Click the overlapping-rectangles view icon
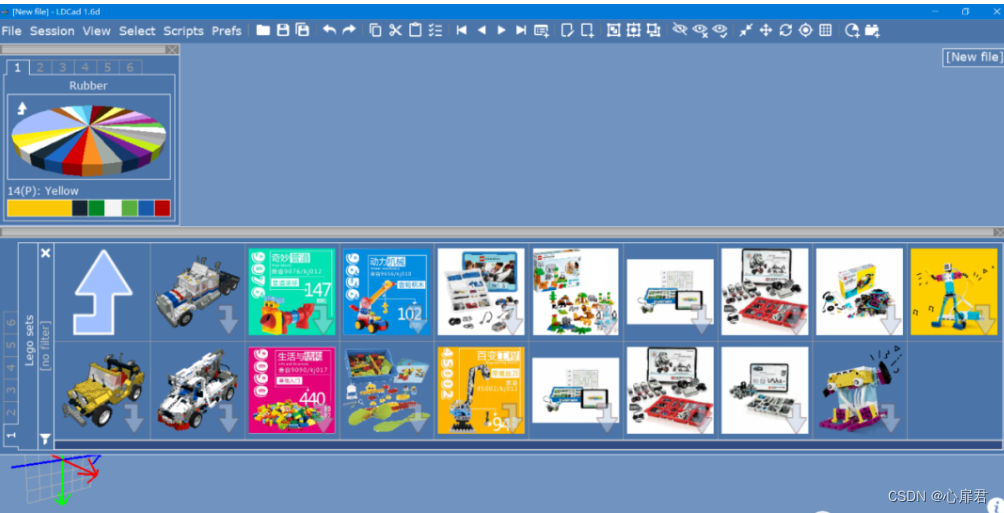This screenshot has height=513, width=1004. tap(654, 30)
